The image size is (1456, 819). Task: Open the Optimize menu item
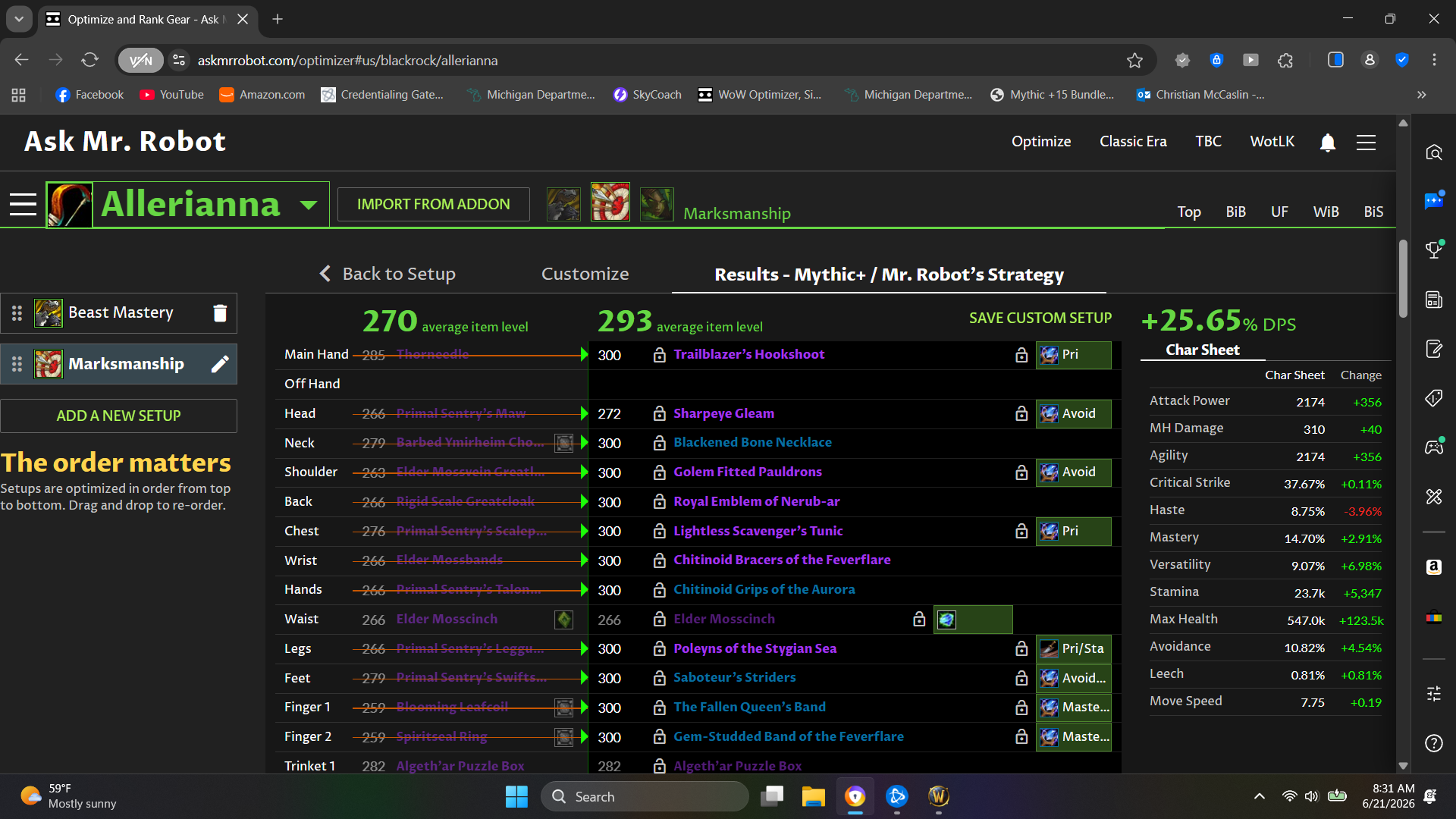click(1041, 142)
